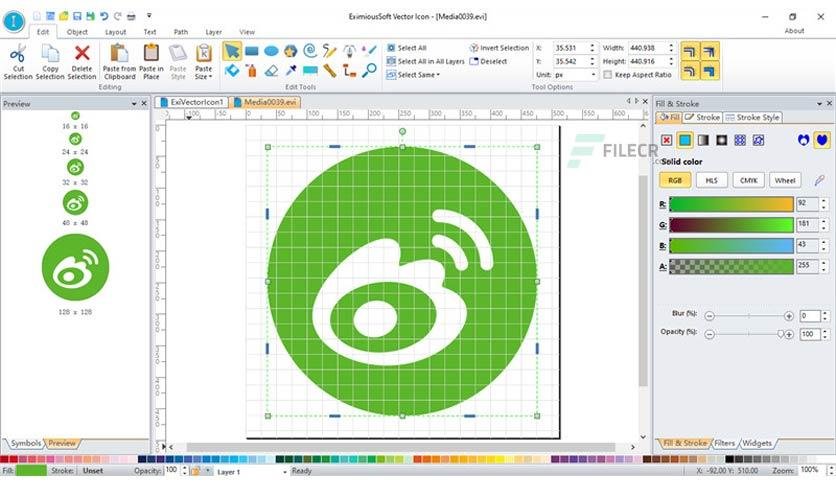
Task: Select the Rectangle shape tool
Action: (252, 51)
